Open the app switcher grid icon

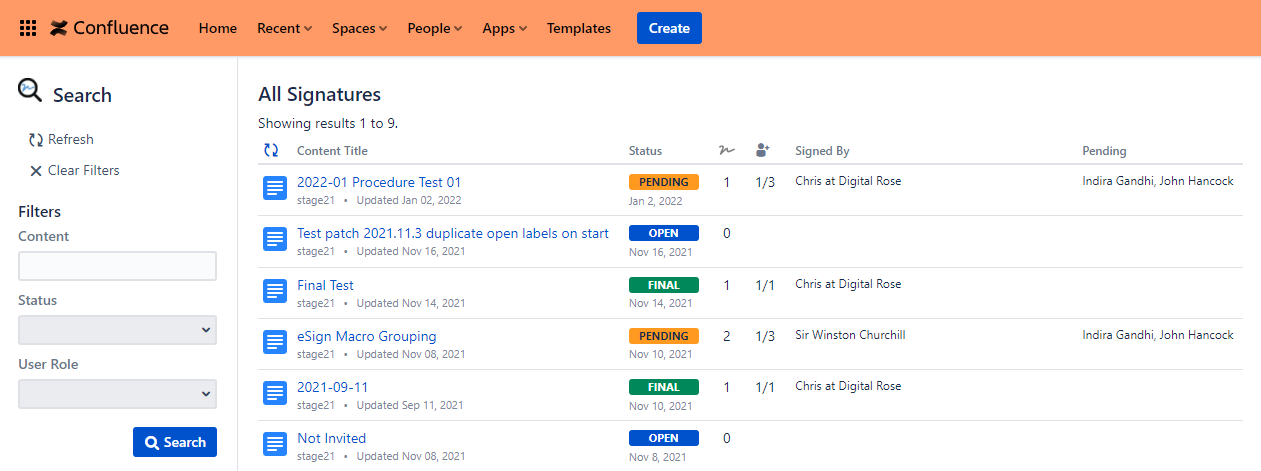coord(28,28)
